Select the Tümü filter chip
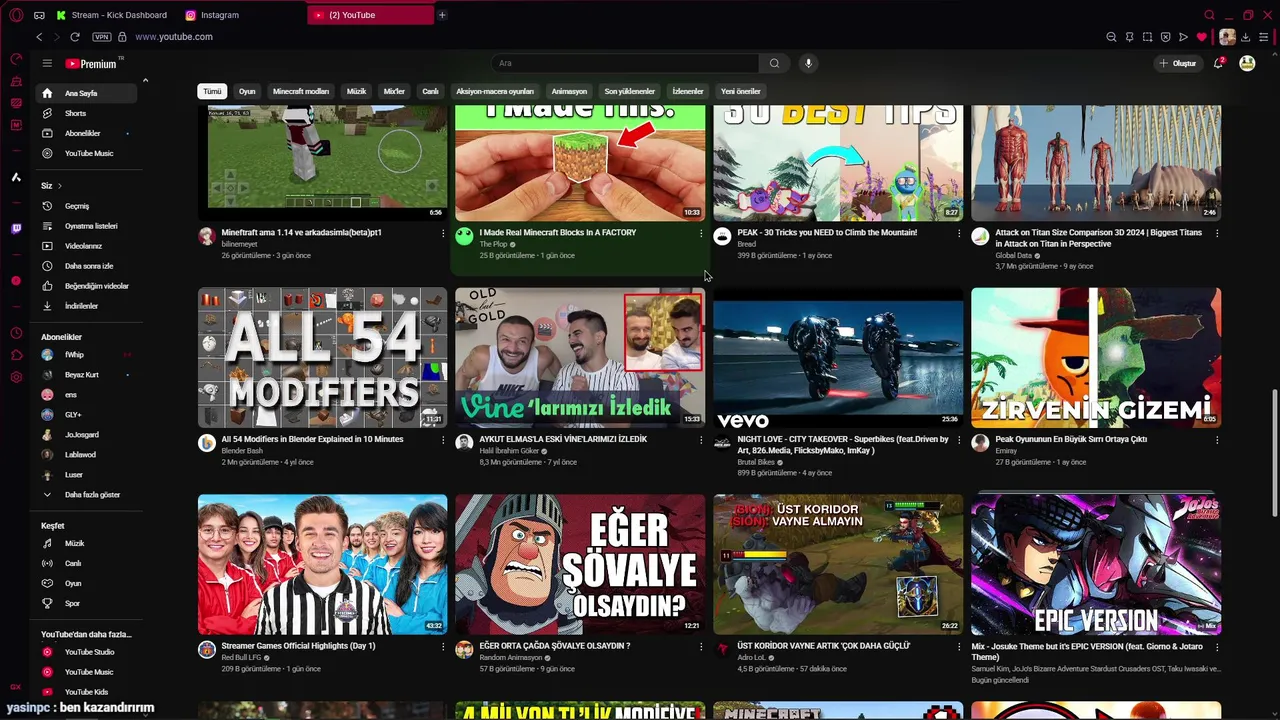 coord(212,91)
